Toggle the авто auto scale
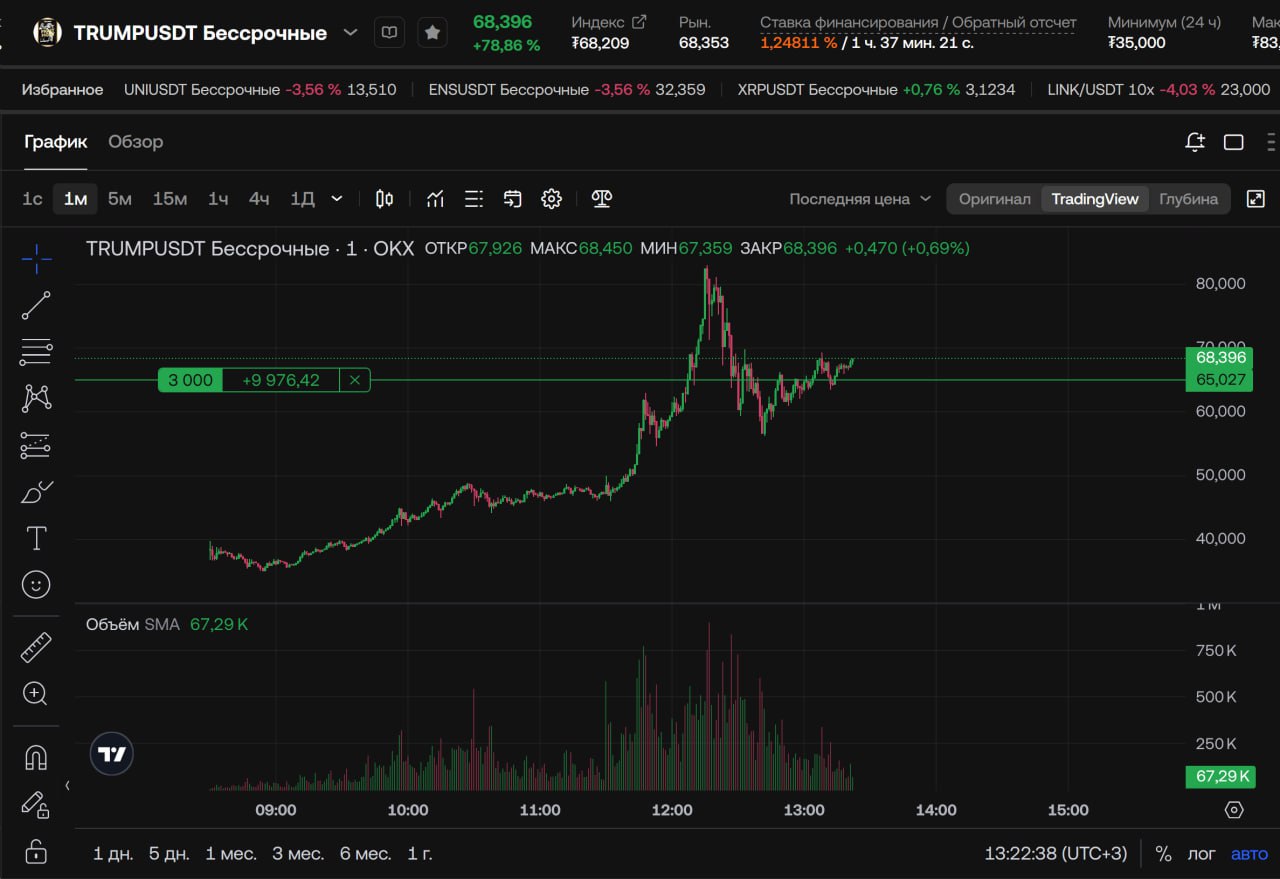The image size is (1280, 879). pos(1249,854)
